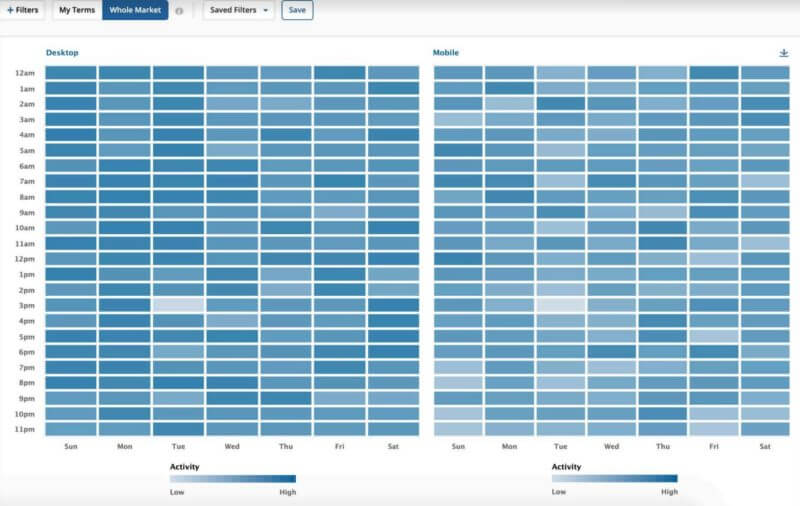Pick Mobile cell for Sunday at 3am
The height and width of the screenshot is (506, 800).
click(x=458, y=119)
